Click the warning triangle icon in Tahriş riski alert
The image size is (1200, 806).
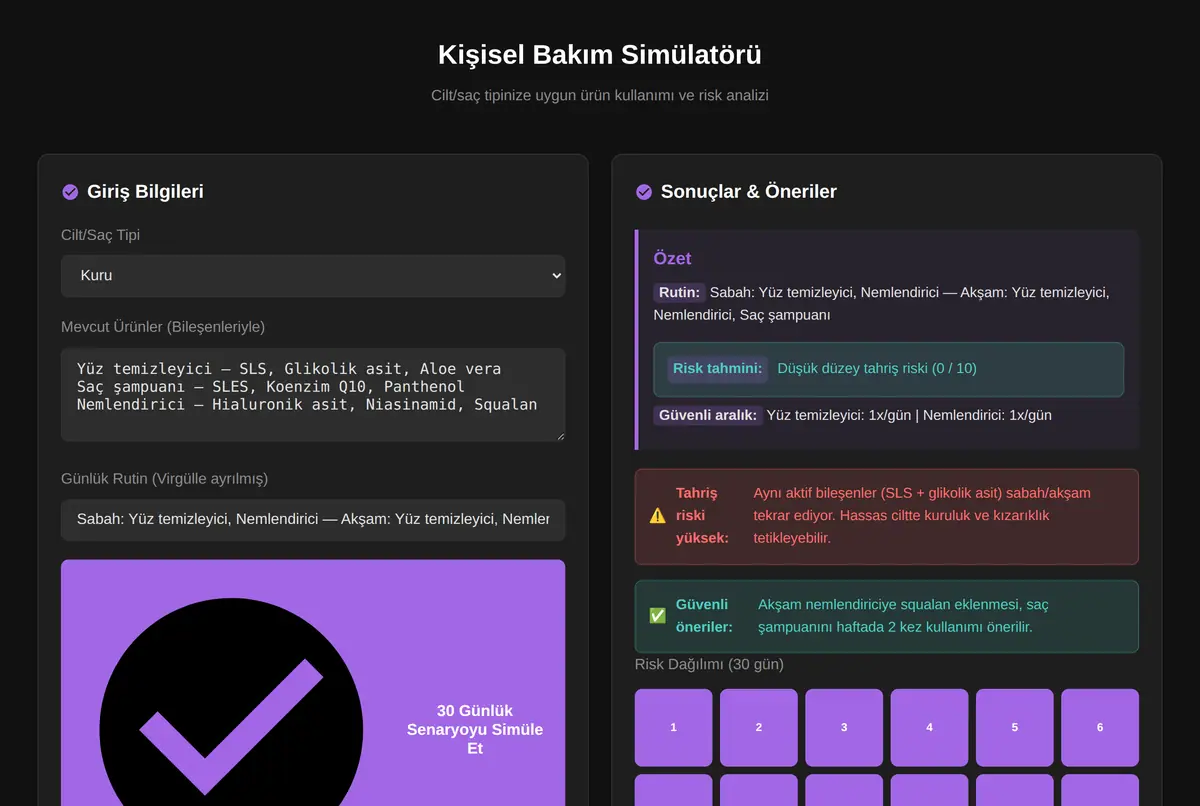pyautogui.click(x=657, y=516)
